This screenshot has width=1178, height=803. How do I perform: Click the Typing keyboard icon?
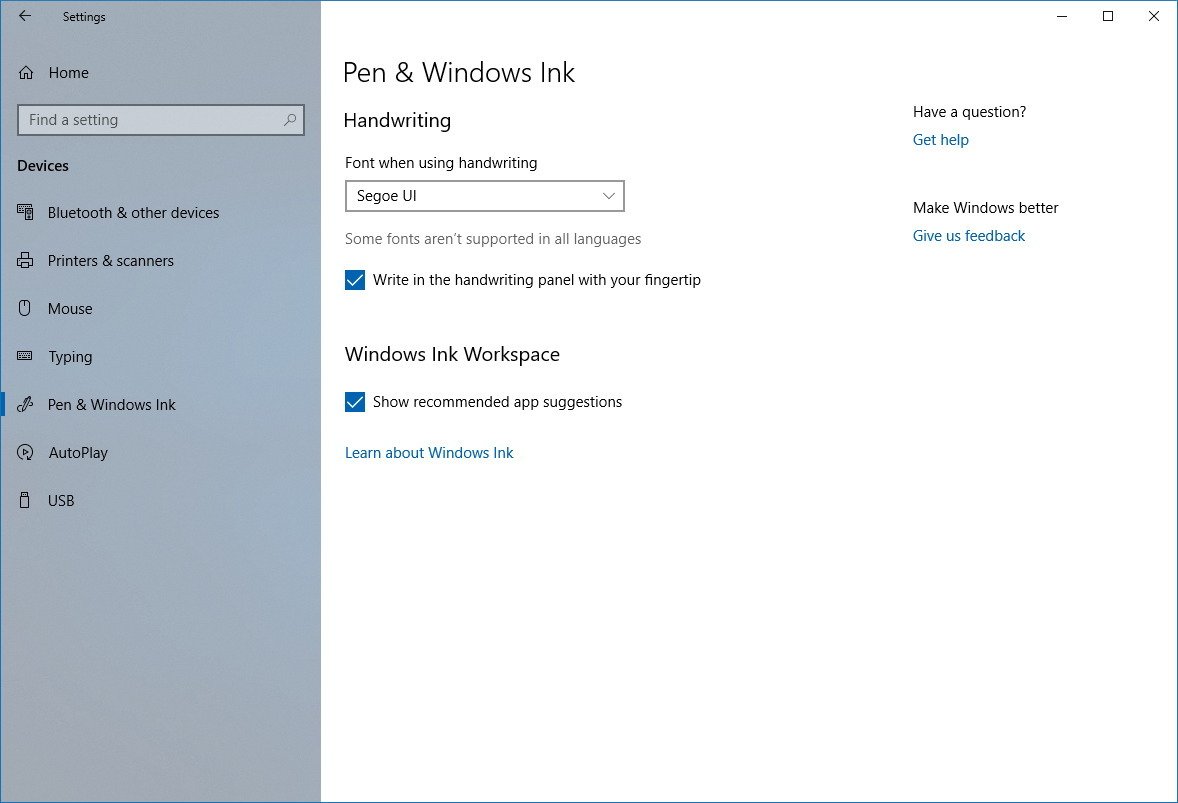coord(25,356)
